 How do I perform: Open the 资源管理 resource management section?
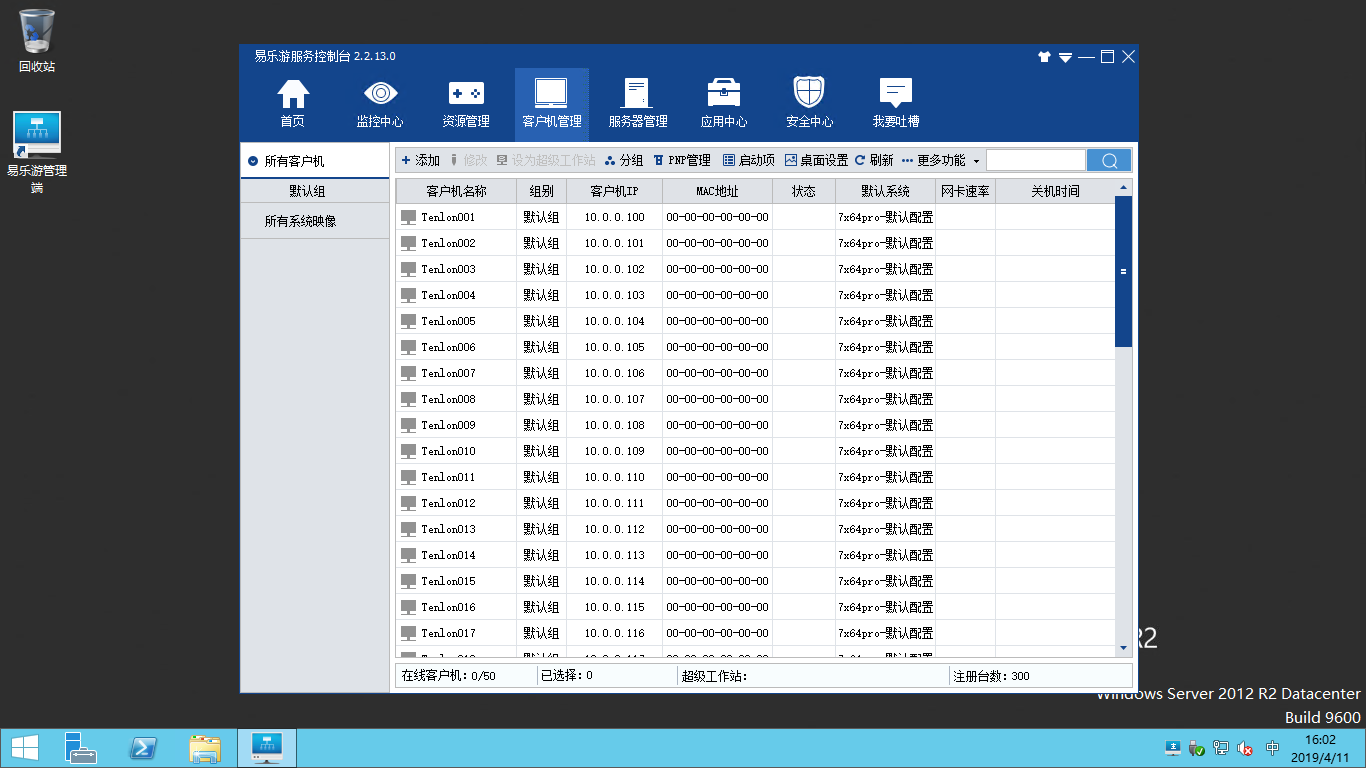[x=466, y=103]
